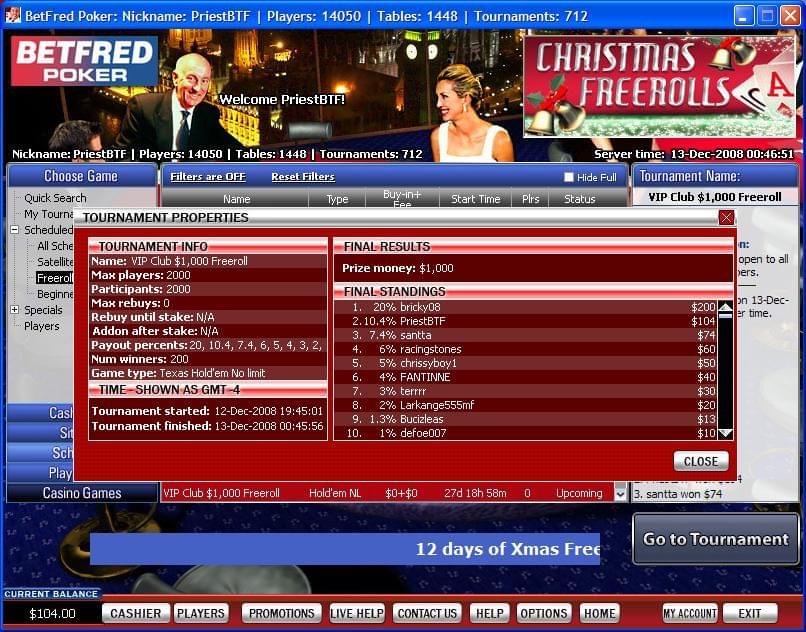Image resolution: width=806 pixels, height=632 pixels.
Task: Click the PLAYERS button in bottom bar
Action: pyautogui.click(x=201, y=613)
